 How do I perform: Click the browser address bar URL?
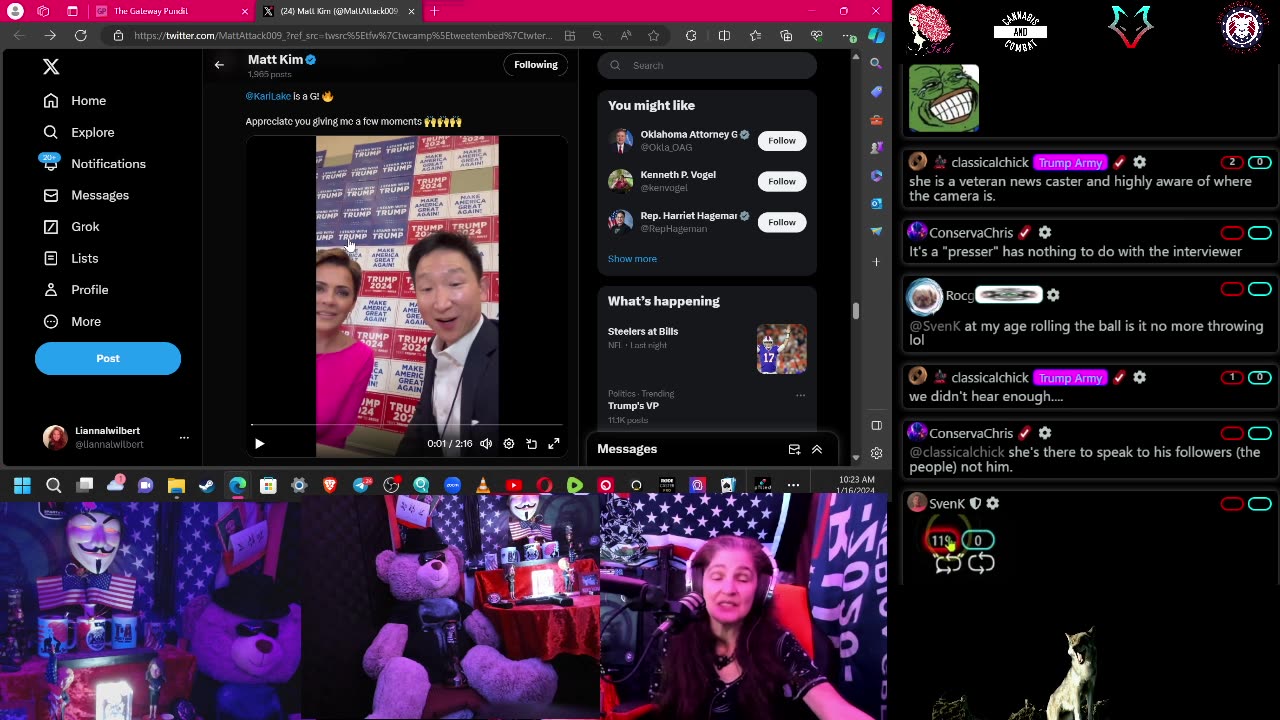tap(342, 36)
